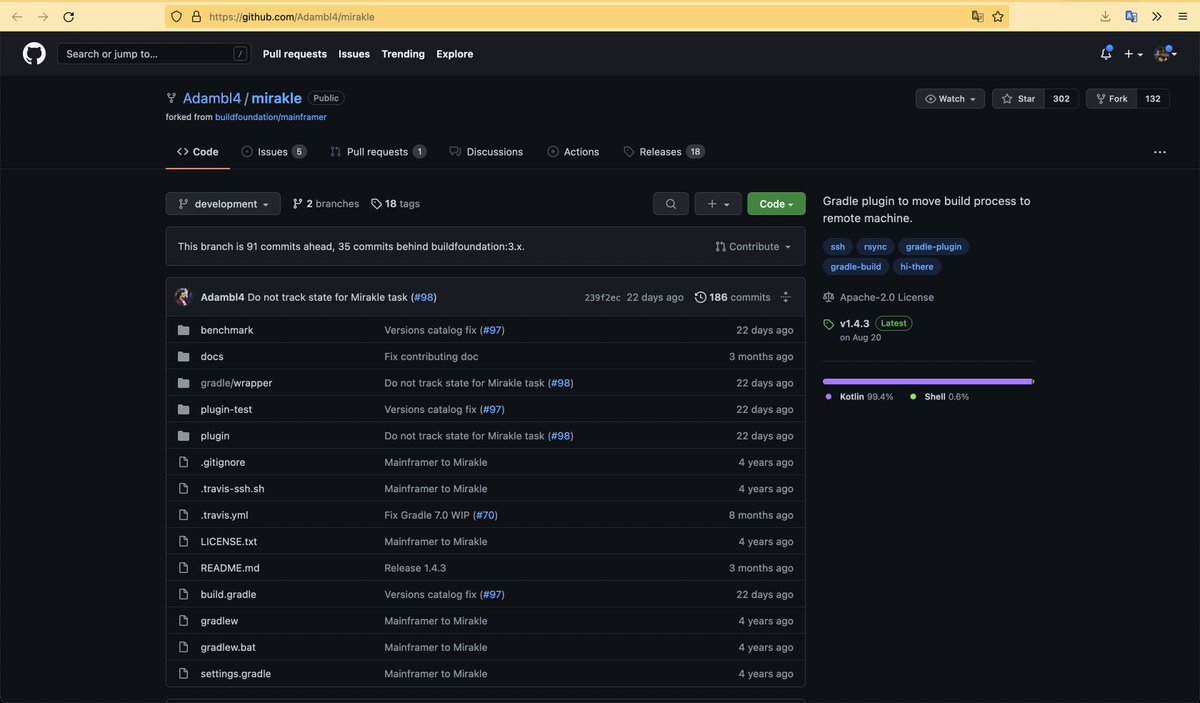Open the gradle/wrapper folder

(236, 383)
